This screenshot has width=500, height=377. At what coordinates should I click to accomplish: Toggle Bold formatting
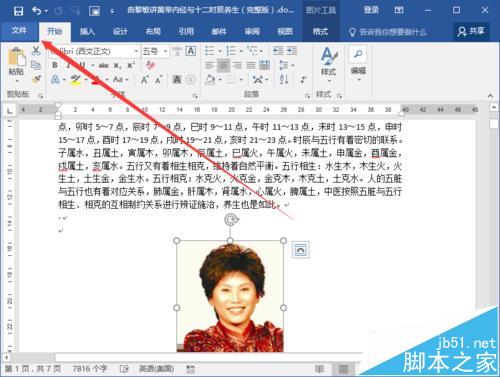[55, 65]
